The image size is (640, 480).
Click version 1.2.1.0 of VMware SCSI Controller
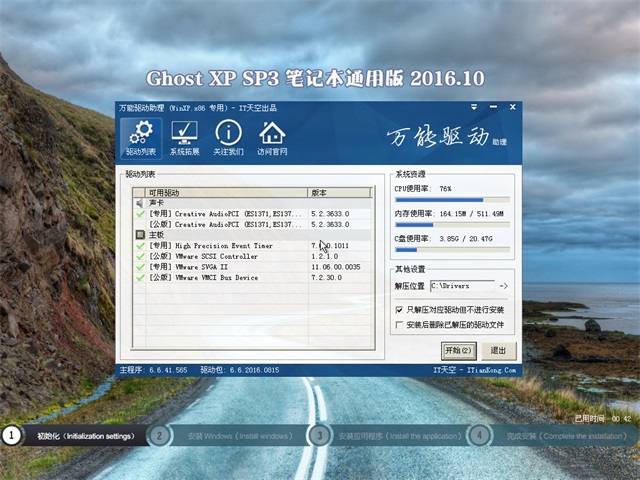pyautogui.click(x=325, y=256)
